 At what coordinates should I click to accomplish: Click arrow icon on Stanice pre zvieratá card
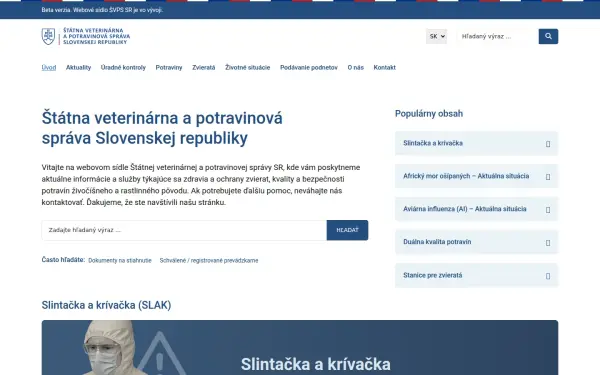tap(548, 276)
